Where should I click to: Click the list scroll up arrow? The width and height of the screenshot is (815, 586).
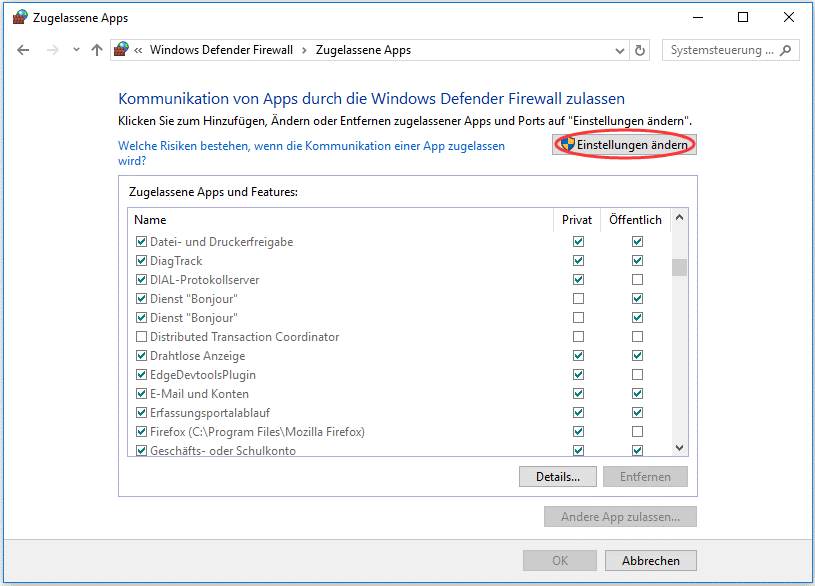pyautogui.click(x=679, y=218)
